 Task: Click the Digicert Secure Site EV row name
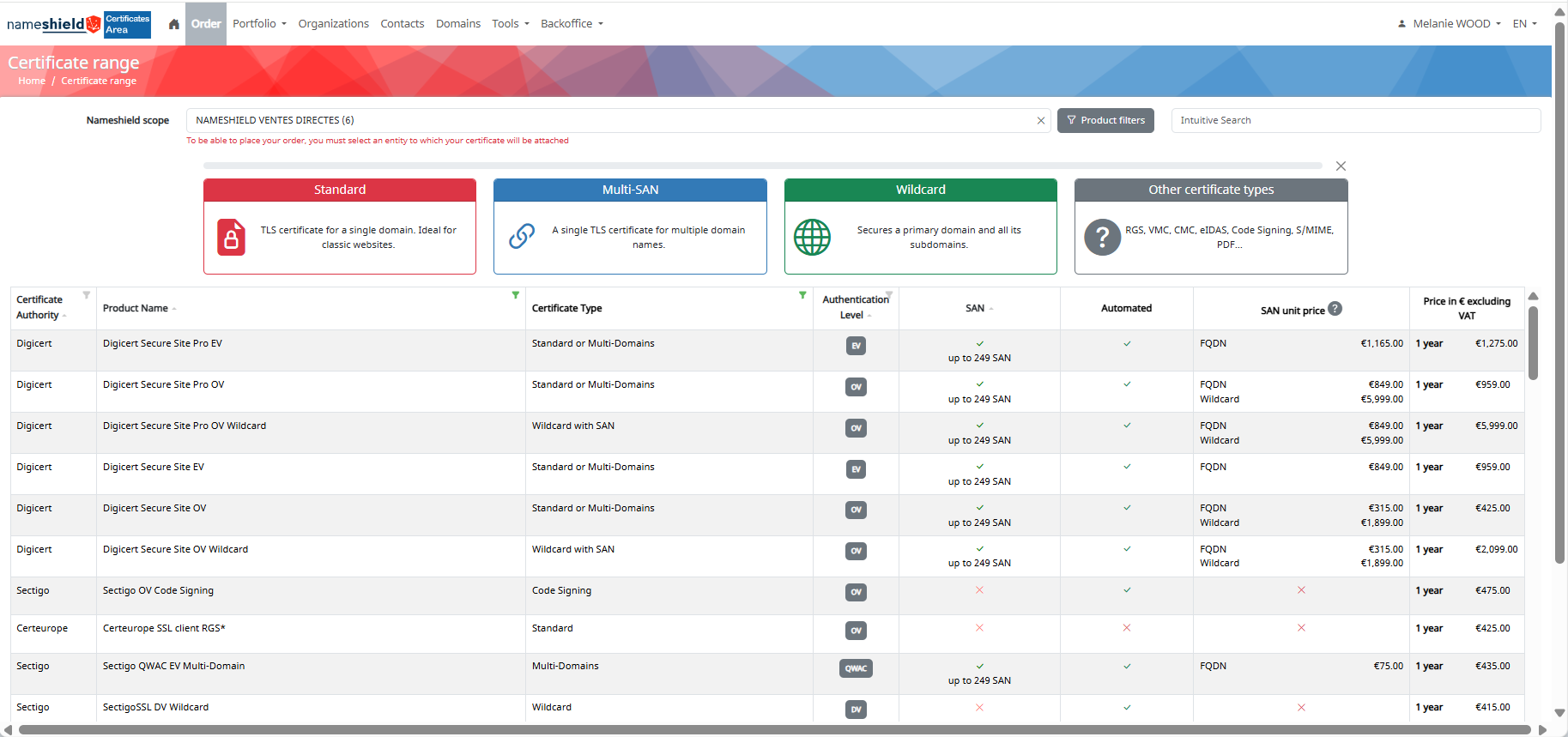[154, 468]
